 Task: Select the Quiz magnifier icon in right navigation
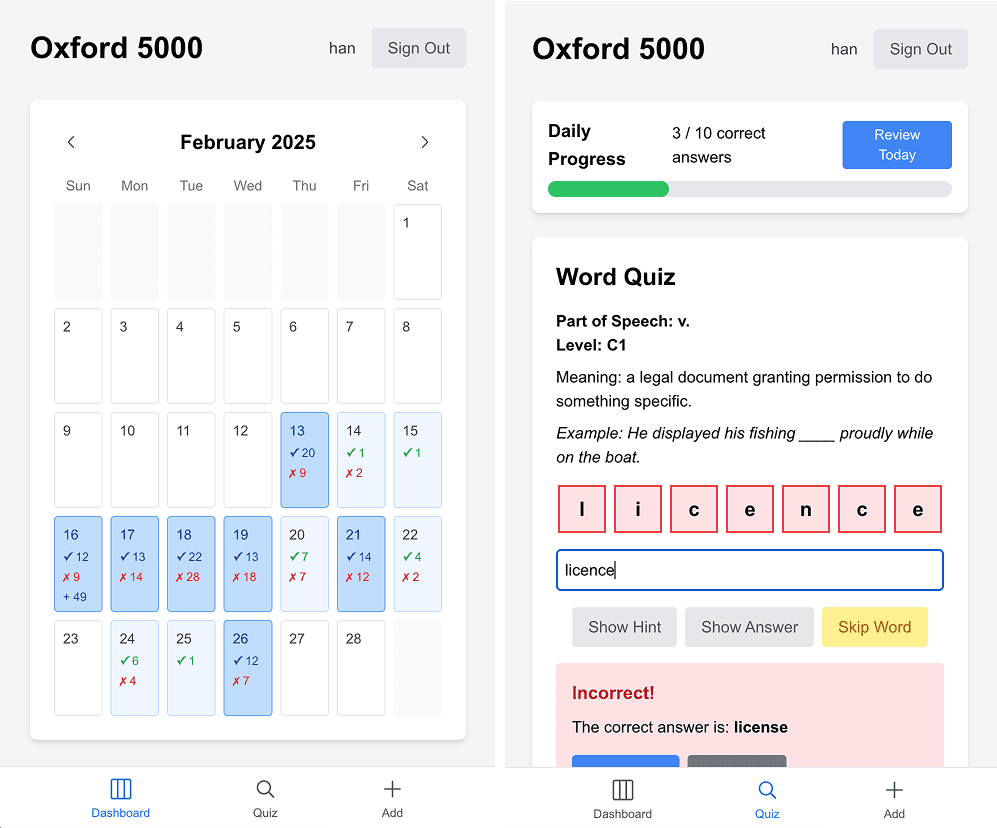pos(767,790)
